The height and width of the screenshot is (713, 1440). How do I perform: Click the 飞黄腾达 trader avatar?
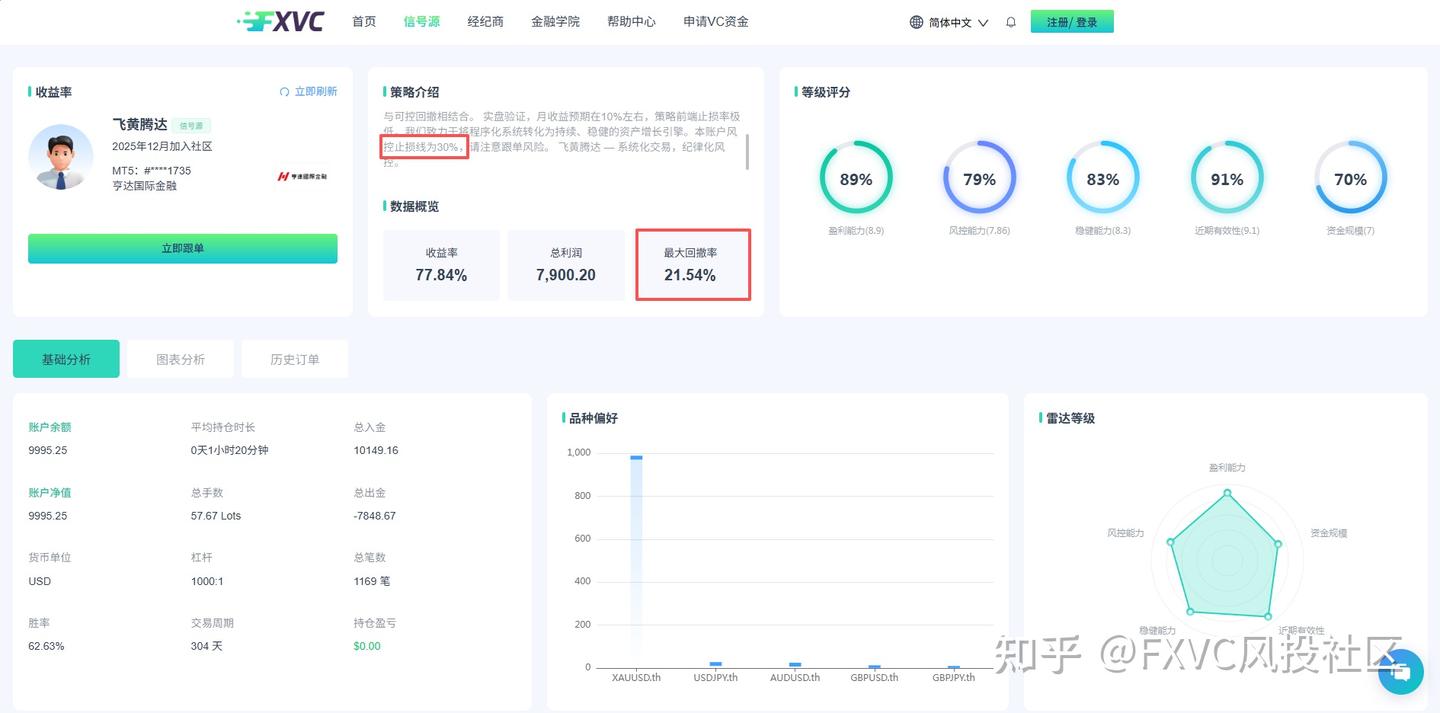click(60, 157)
